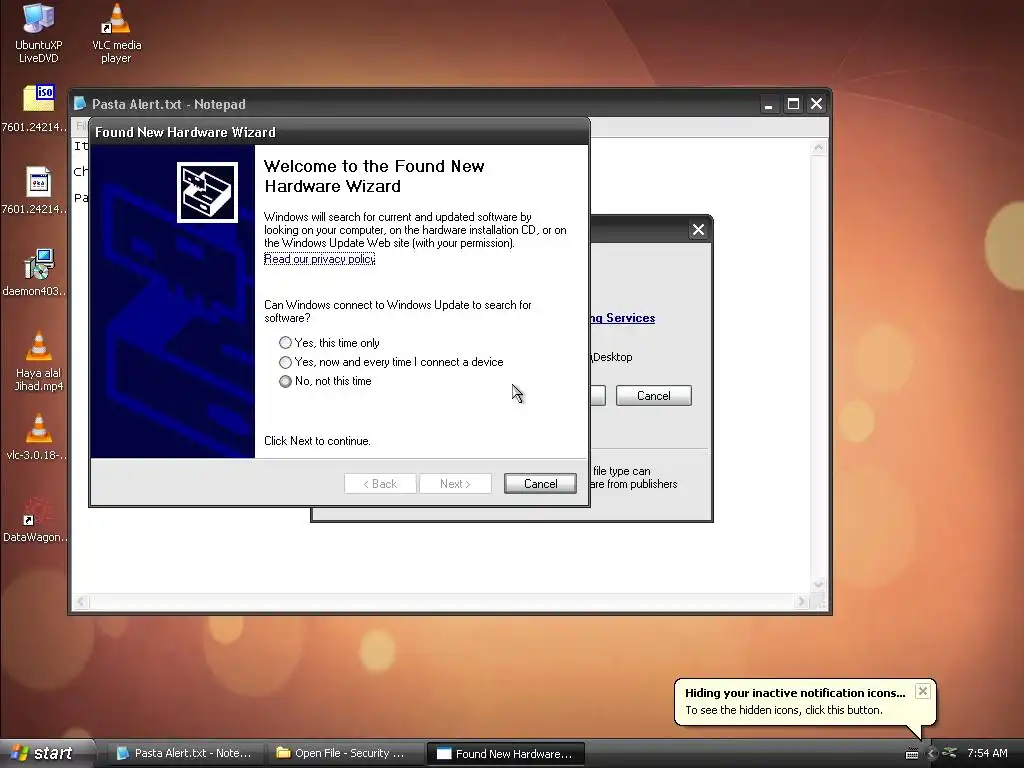Select the DataWagon desktop shortcut

(35, 519)
